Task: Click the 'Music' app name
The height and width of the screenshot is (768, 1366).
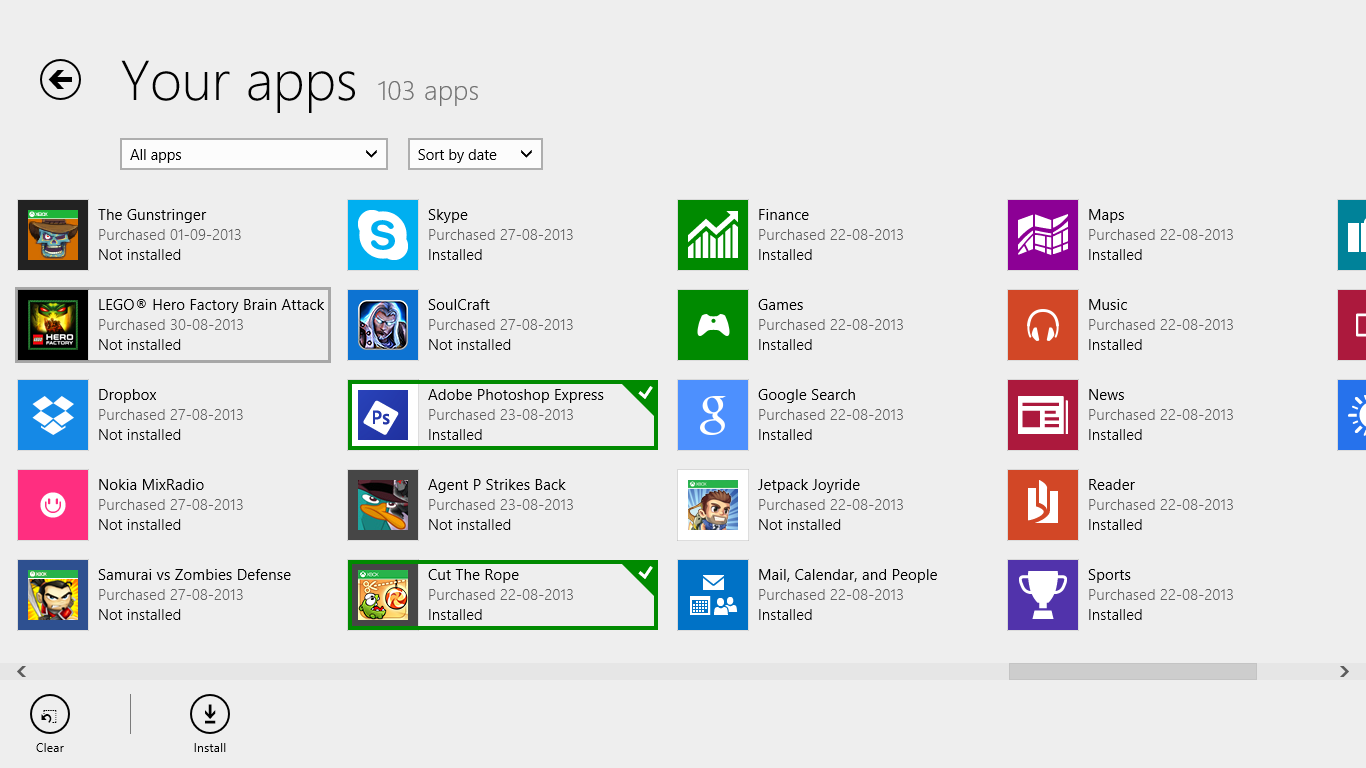Action: coord(1107,305)
